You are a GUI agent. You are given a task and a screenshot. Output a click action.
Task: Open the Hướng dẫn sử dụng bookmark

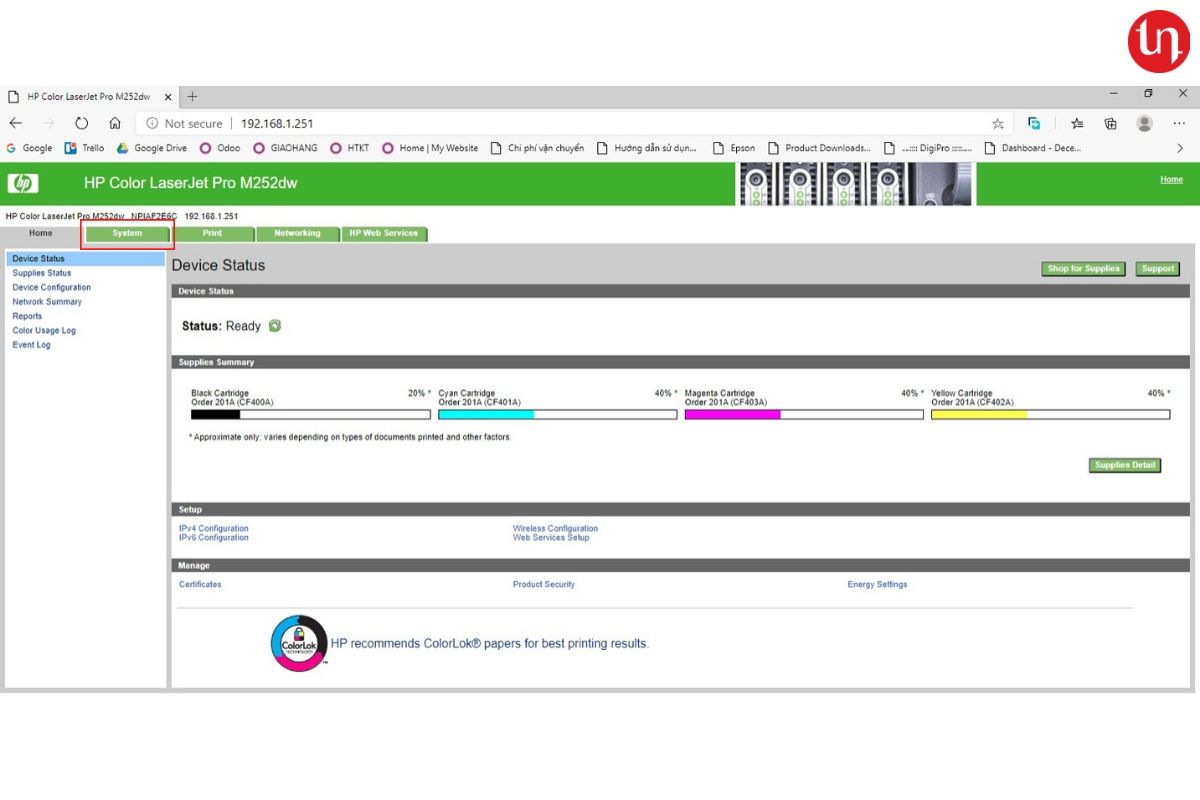647,148
